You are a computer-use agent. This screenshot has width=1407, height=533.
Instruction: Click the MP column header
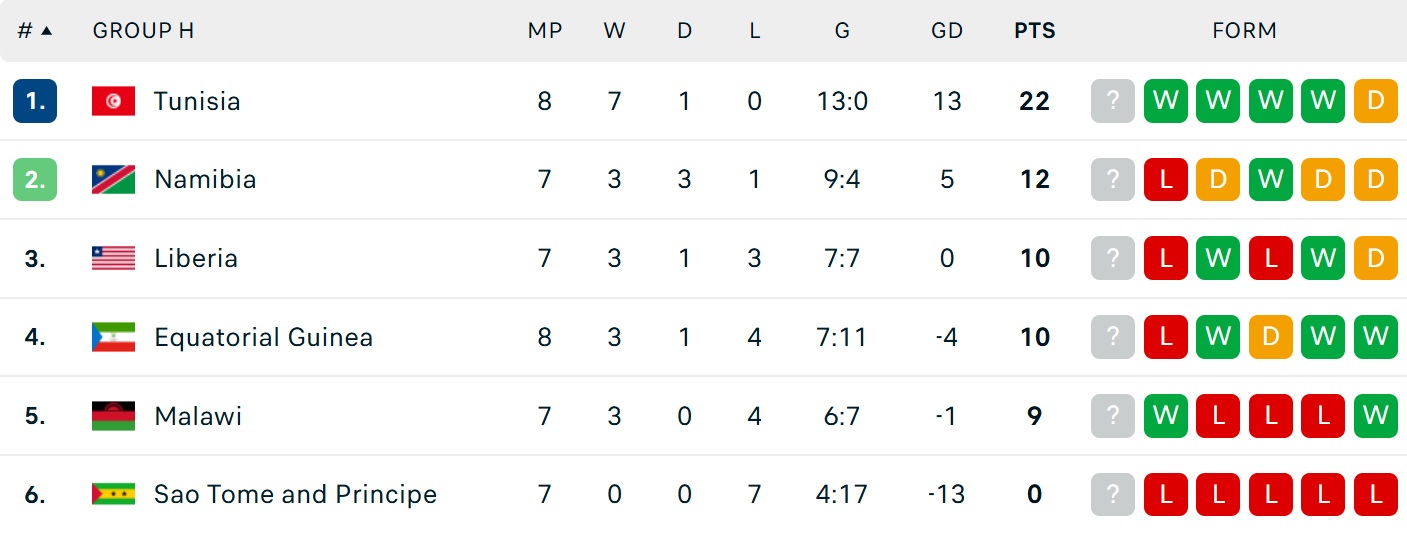click(x=545, y=31)
